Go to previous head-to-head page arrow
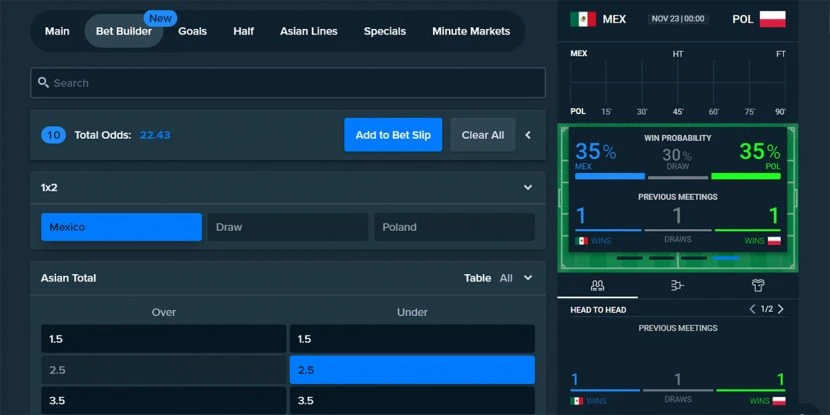830x415 pixels. [x=752, y=309]
